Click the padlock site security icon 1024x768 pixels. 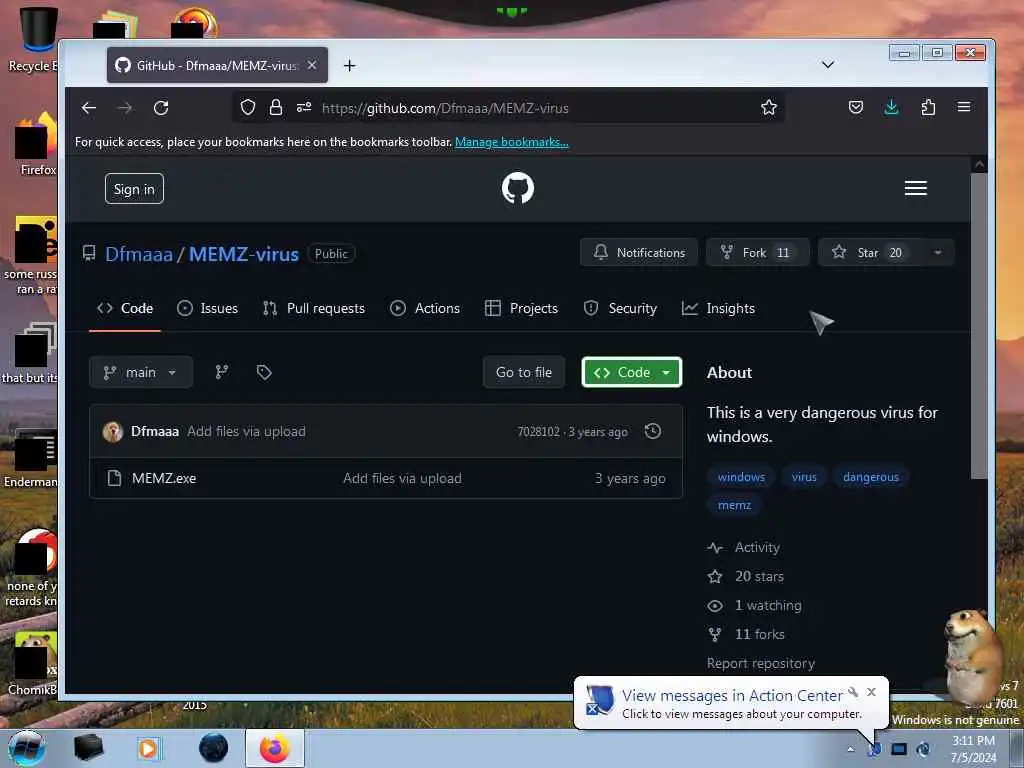(276, 107)
